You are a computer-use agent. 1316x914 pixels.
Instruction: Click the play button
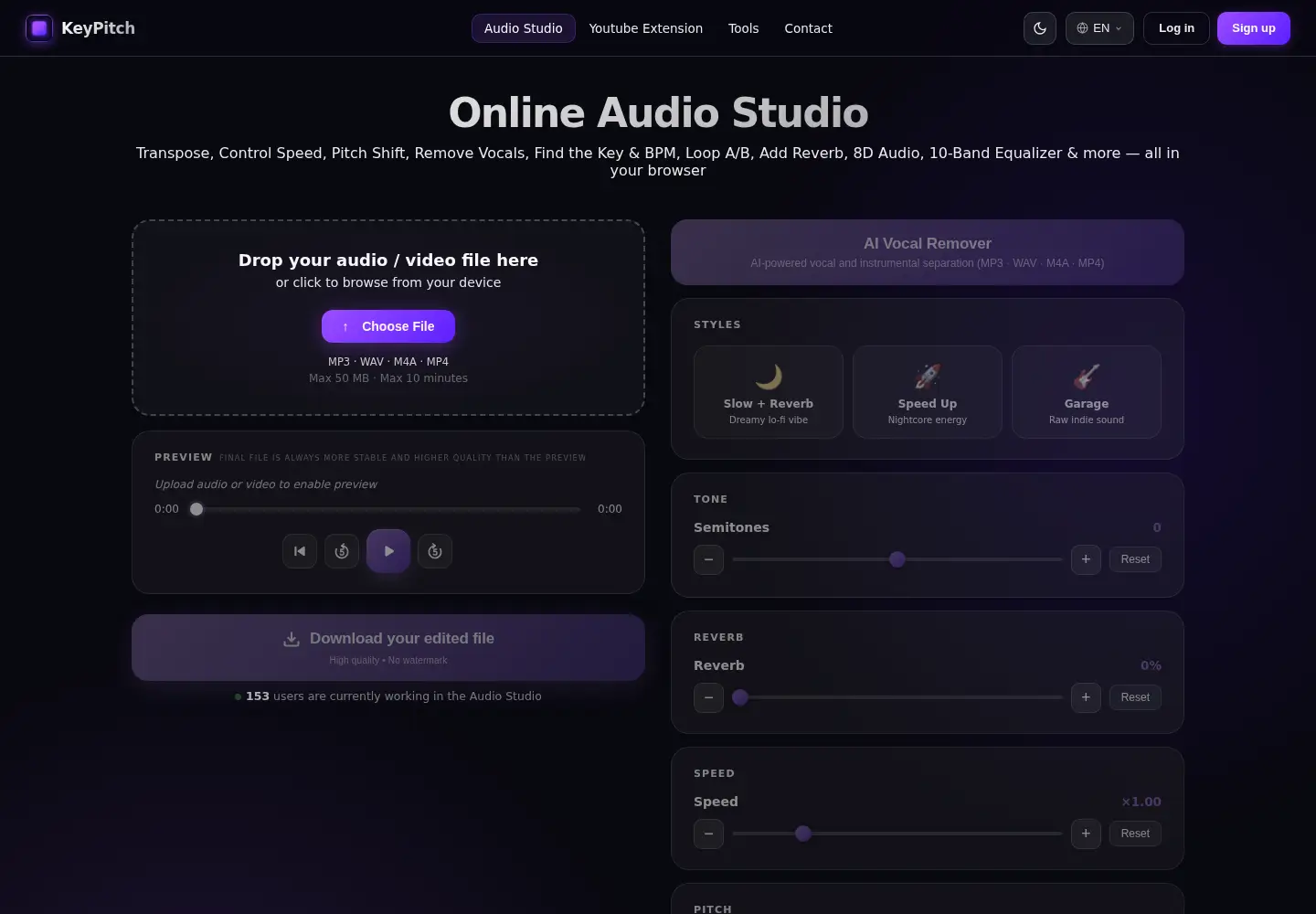click(x=388, y=551)
